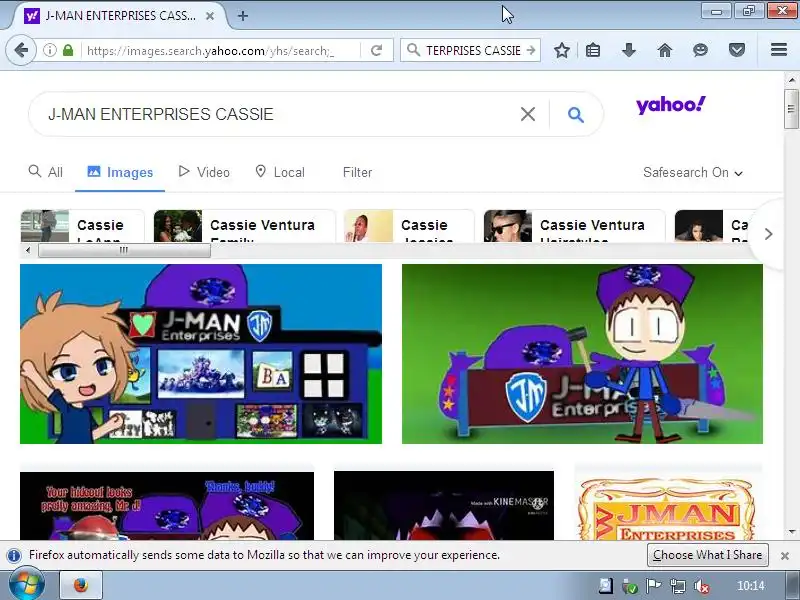800x600 pixels.
Task: Advance suggestion chips with right chevron
Action: (768, 234)
